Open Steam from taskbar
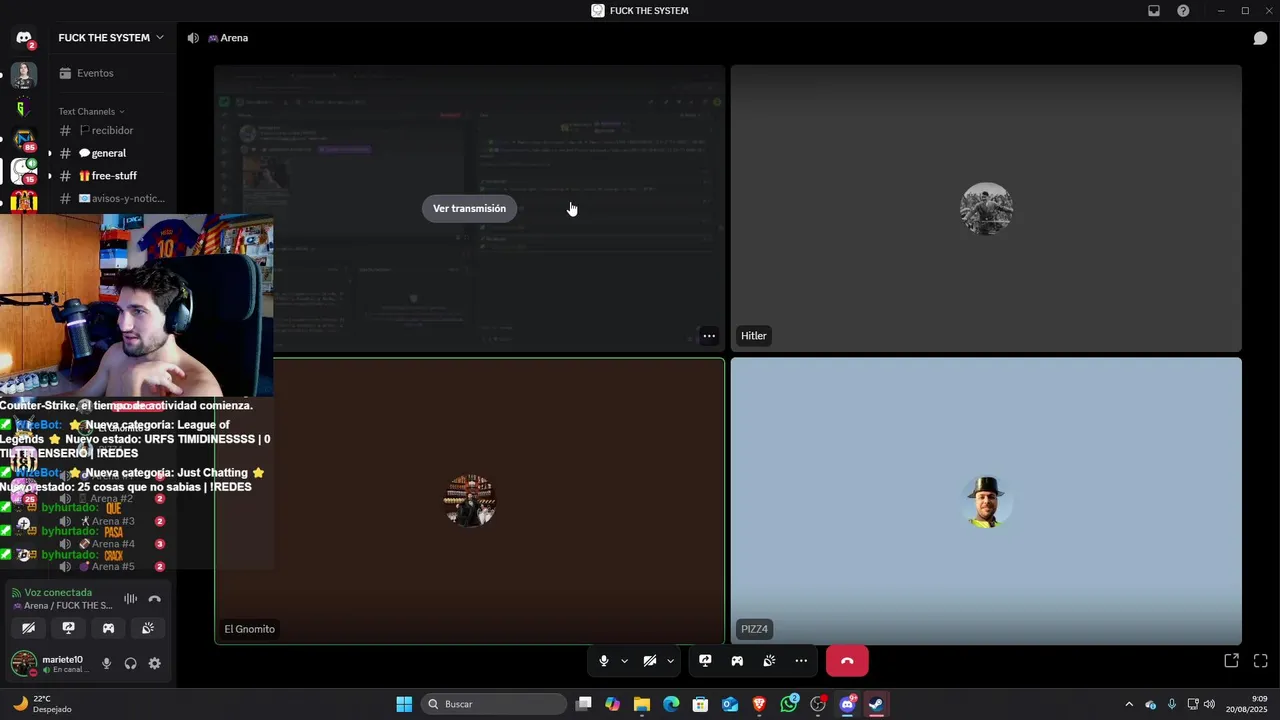1280x720 pixels. (x=876, y=704)
